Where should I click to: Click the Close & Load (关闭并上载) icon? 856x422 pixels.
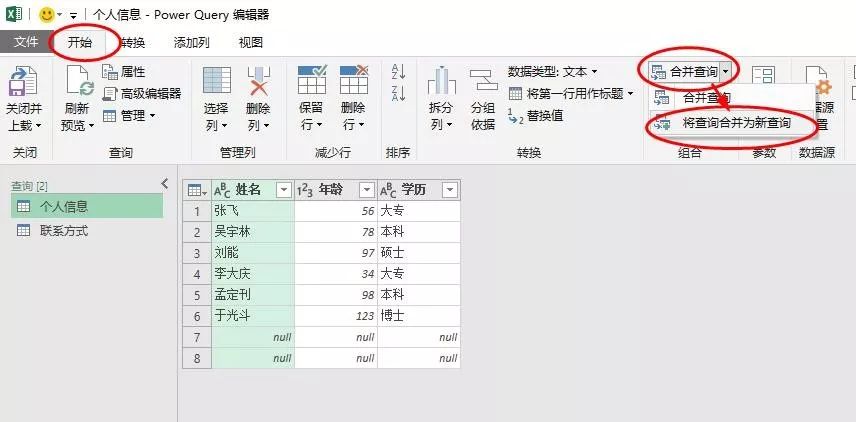pos(24,81)
